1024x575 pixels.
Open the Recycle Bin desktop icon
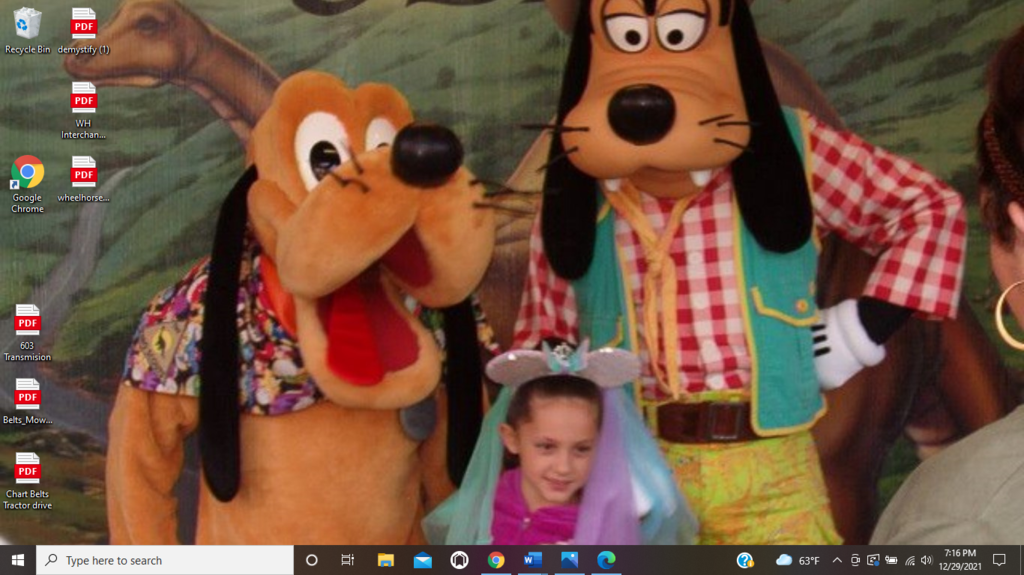tap(27, 30)
